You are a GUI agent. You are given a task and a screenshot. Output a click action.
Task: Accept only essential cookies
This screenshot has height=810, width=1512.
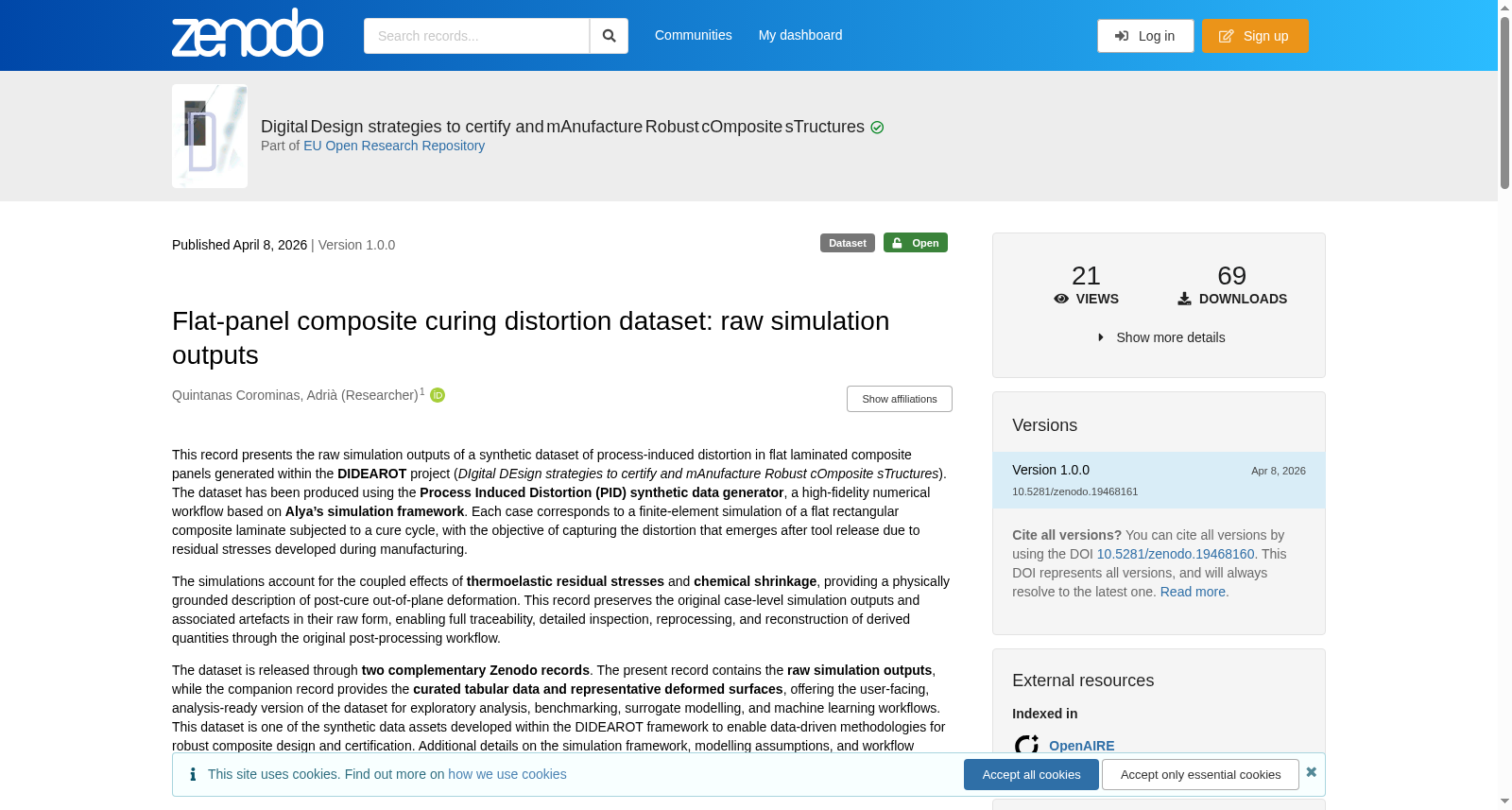1200,774
